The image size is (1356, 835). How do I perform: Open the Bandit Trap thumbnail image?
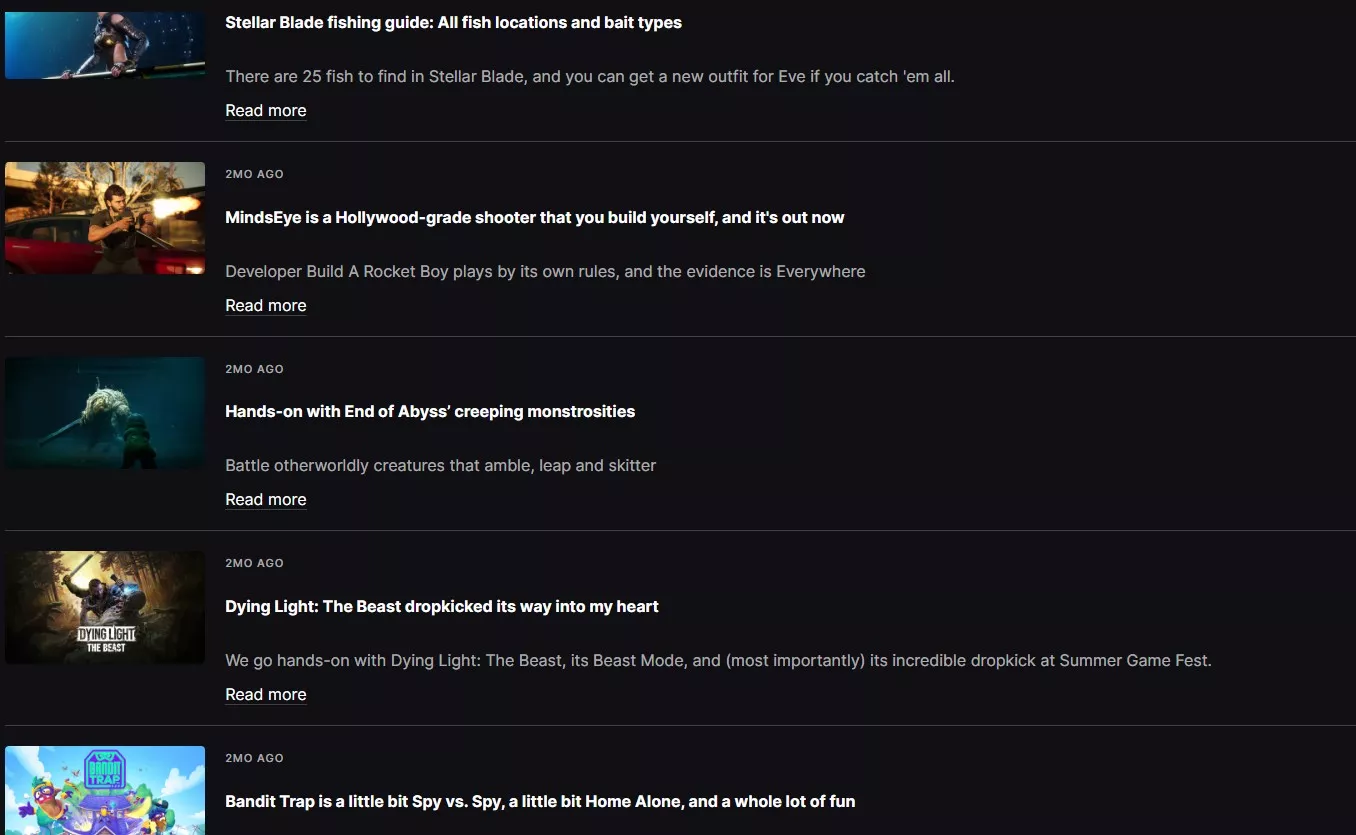pyautogui.click(x=105, y=790)
